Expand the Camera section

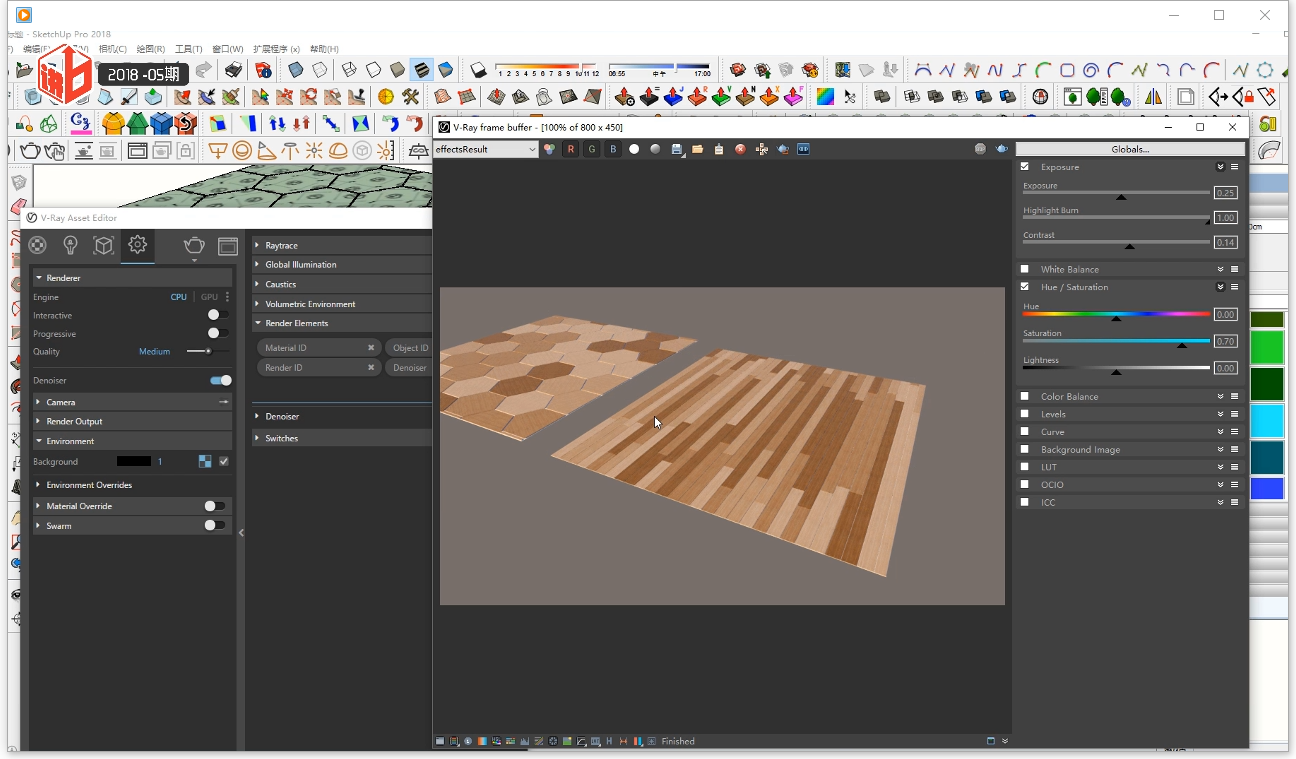[x=133, y=402]
